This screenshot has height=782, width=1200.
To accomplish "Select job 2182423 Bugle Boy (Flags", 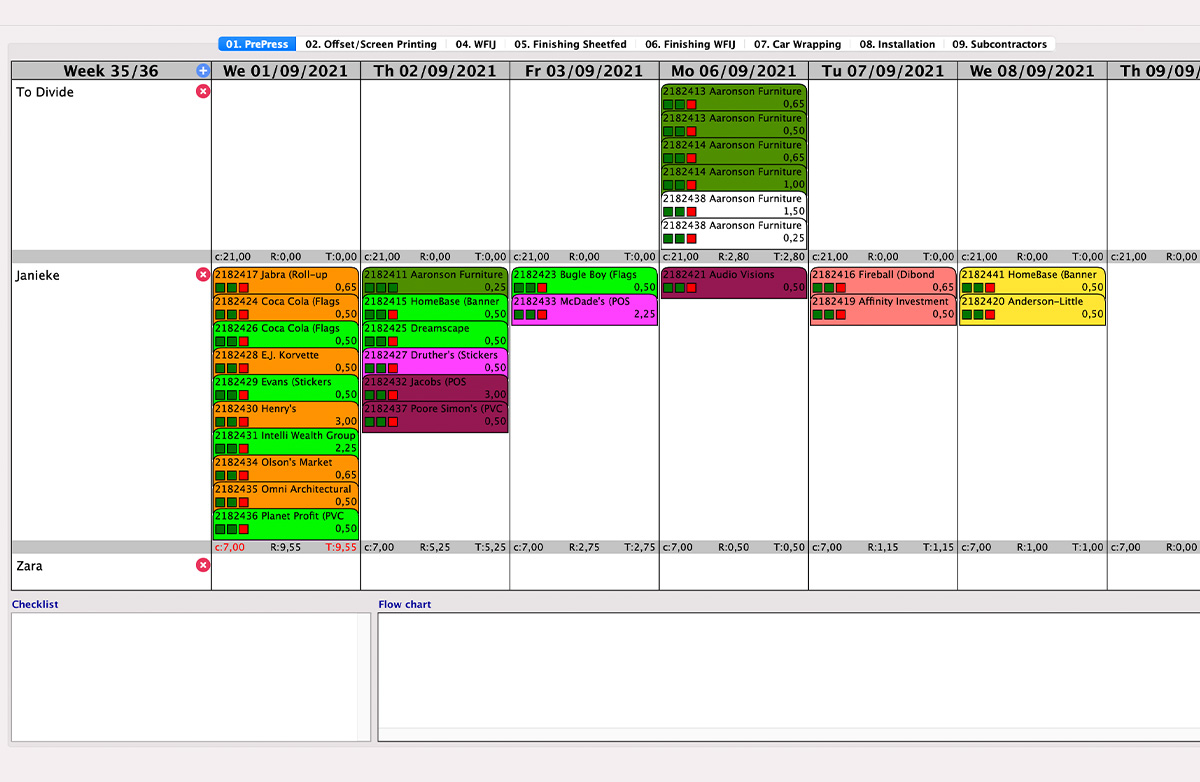I will coord(584,280).
